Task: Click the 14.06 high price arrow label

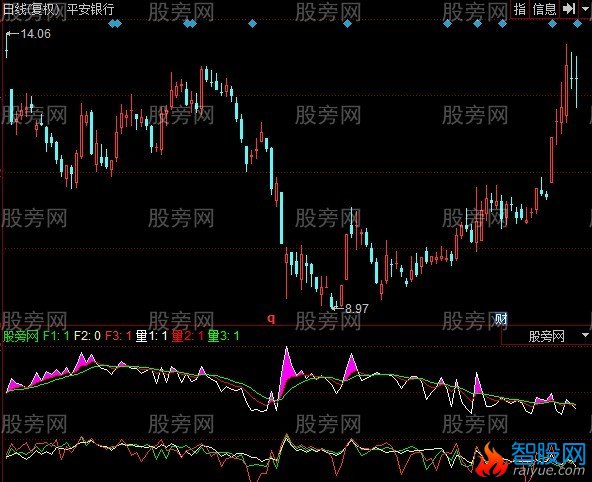Action: [x=28, y=34]
